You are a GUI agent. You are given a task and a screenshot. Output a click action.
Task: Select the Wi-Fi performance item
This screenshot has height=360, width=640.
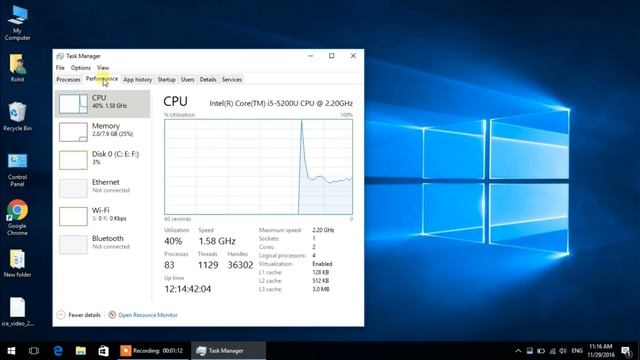pyautogui.click(x=102, y=216)
